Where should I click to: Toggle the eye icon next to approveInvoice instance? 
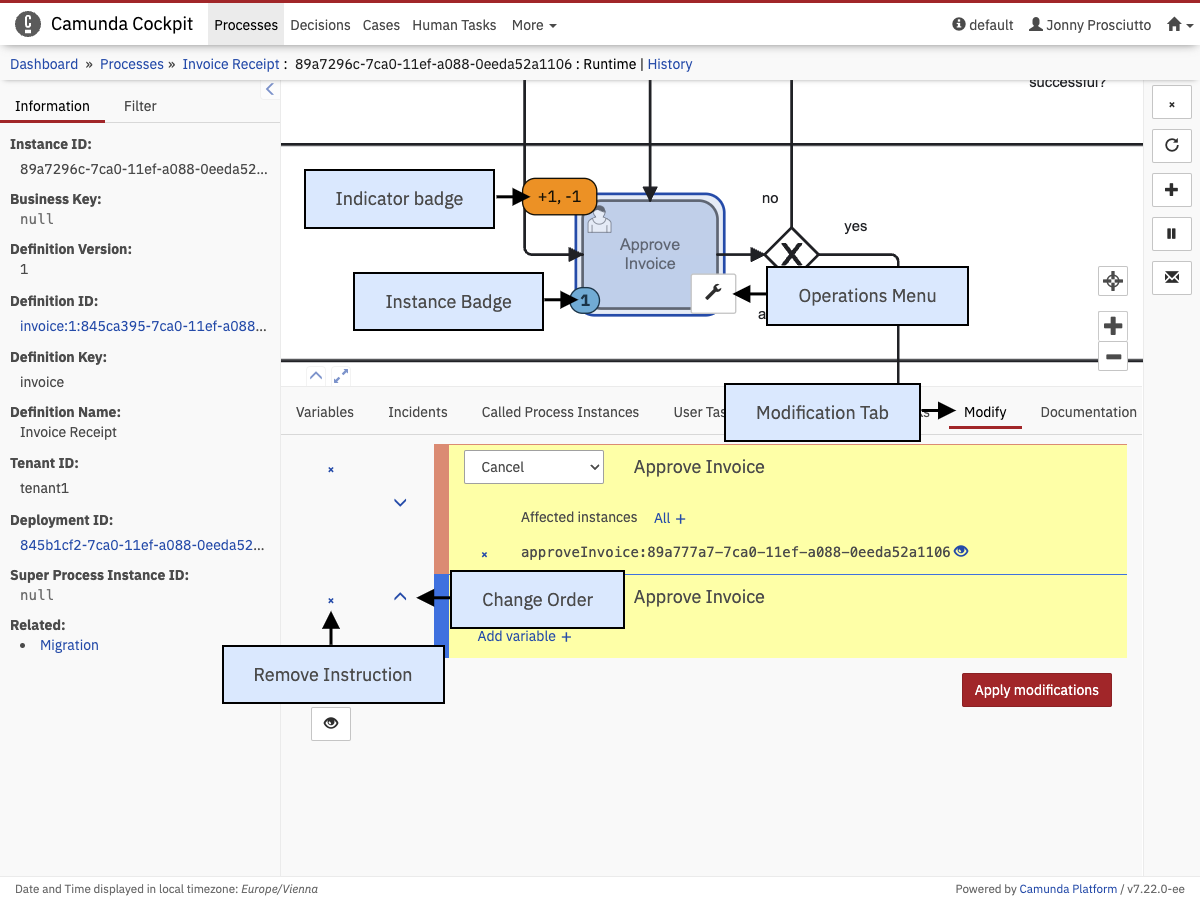(x=961, y=551)
